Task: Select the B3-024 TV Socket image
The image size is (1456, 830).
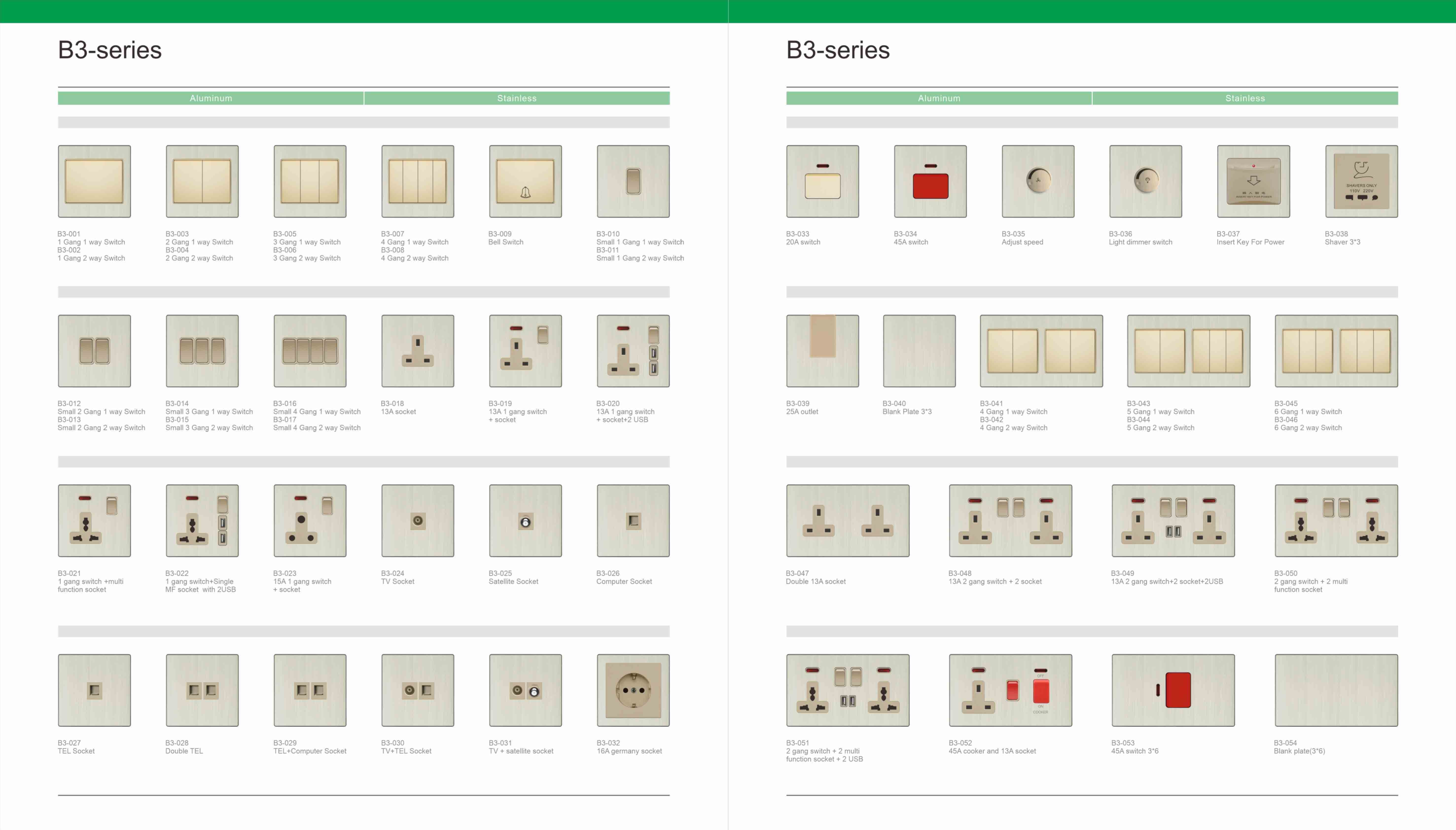Action: (x=417, y=520)
